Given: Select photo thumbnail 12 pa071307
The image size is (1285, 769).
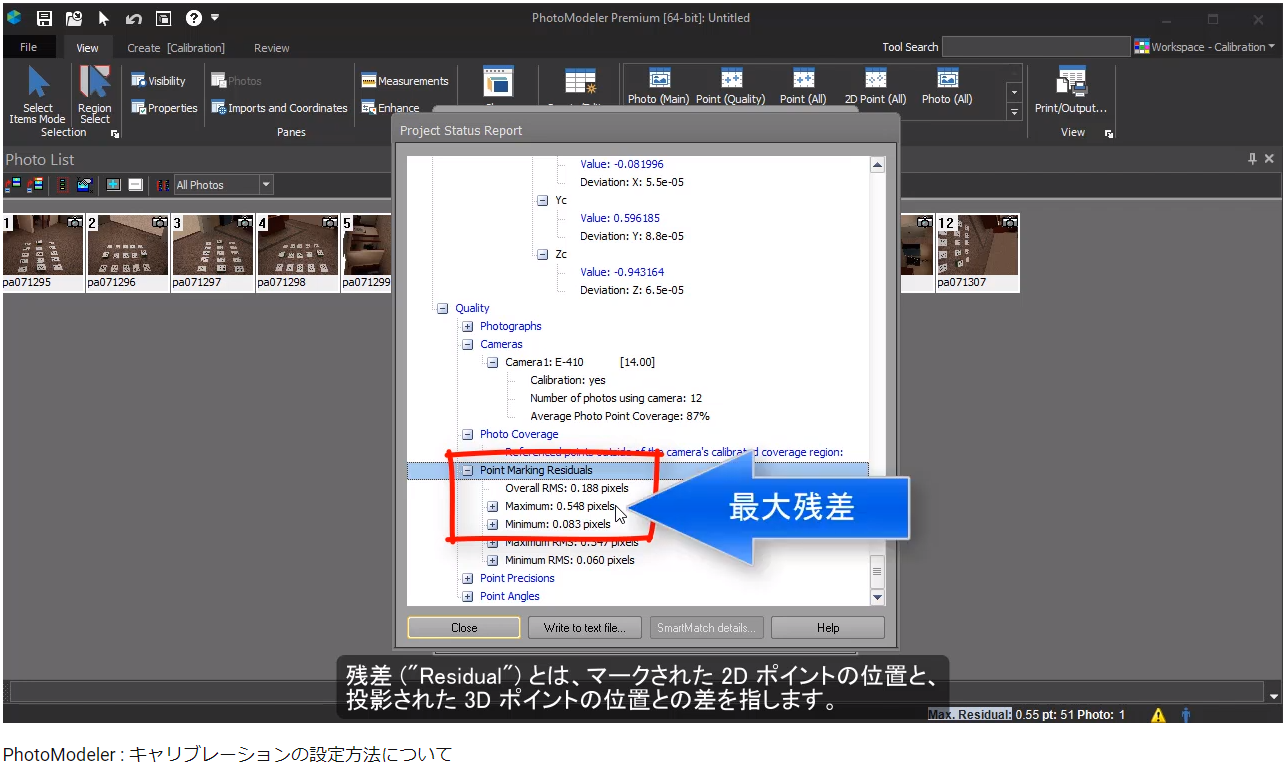Looking at the screenshot, I should (x=977, y=252).
